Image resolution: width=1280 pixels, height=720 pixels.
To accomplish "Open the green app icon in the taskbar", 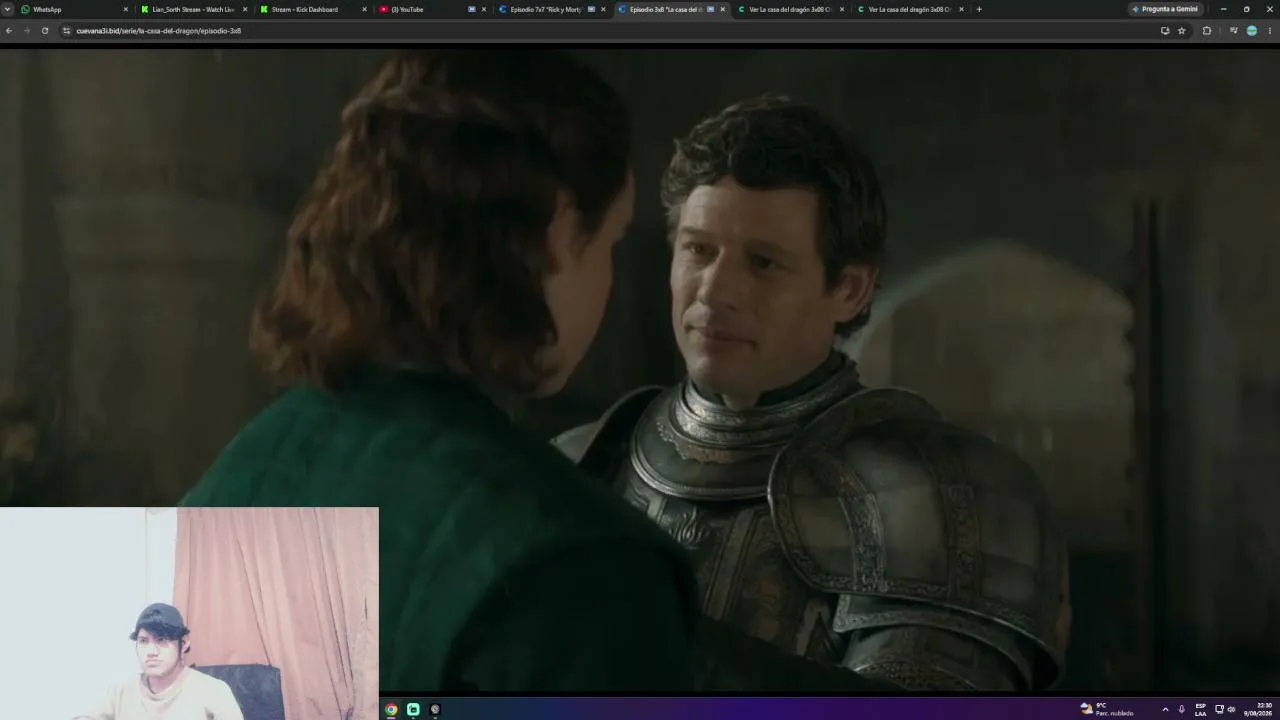I will [x=413, y=709].
